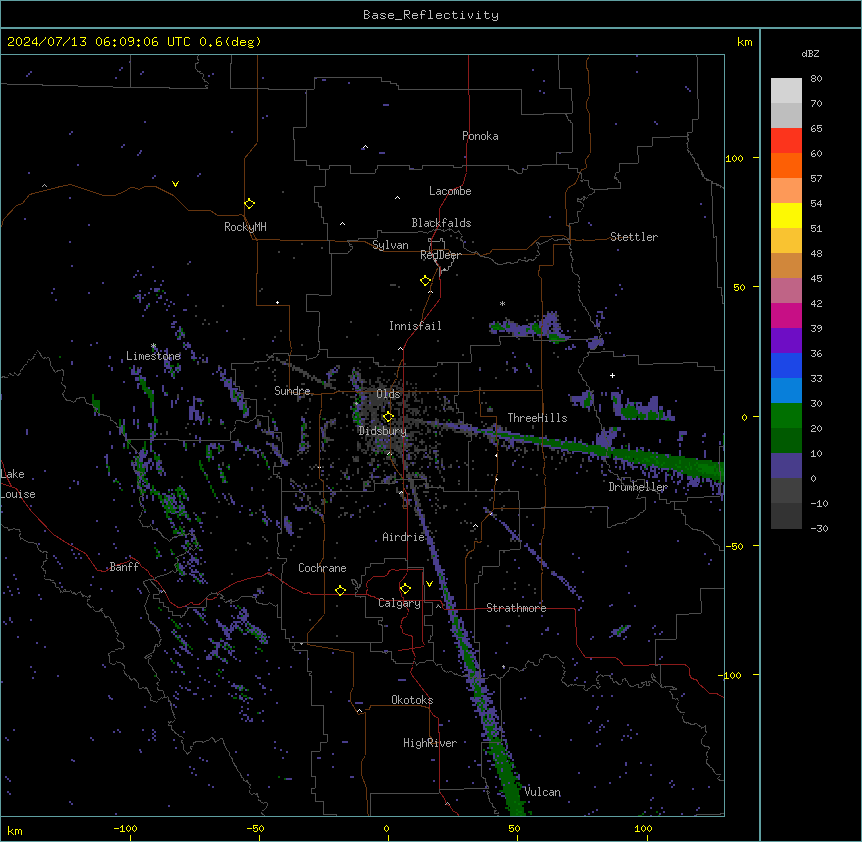
Task: Click the yellow diamond marker beside RockyMH
Action: click(249, 204)
